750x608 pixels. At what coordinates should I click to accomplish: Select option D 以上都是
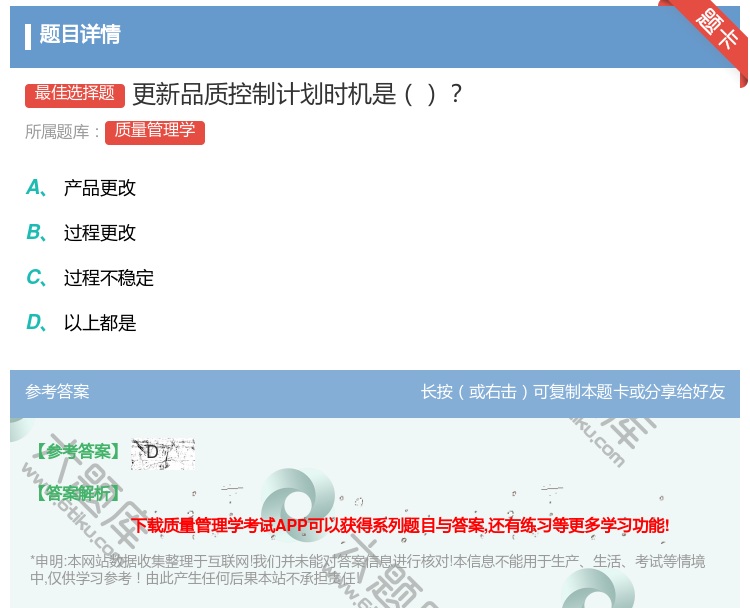click(x=81, y=323)
